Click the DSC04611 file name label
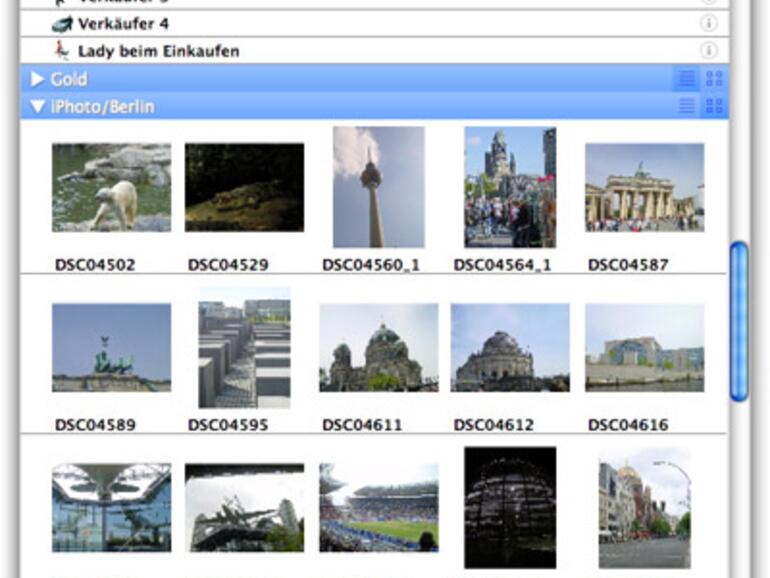 point(362,425)
